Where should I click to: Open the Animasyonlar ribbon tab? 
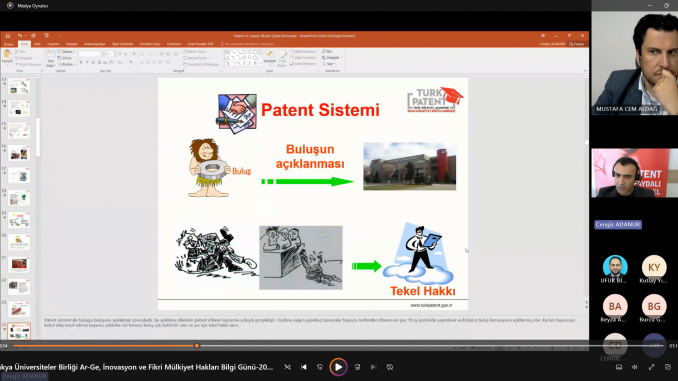(x=94, y=44)
